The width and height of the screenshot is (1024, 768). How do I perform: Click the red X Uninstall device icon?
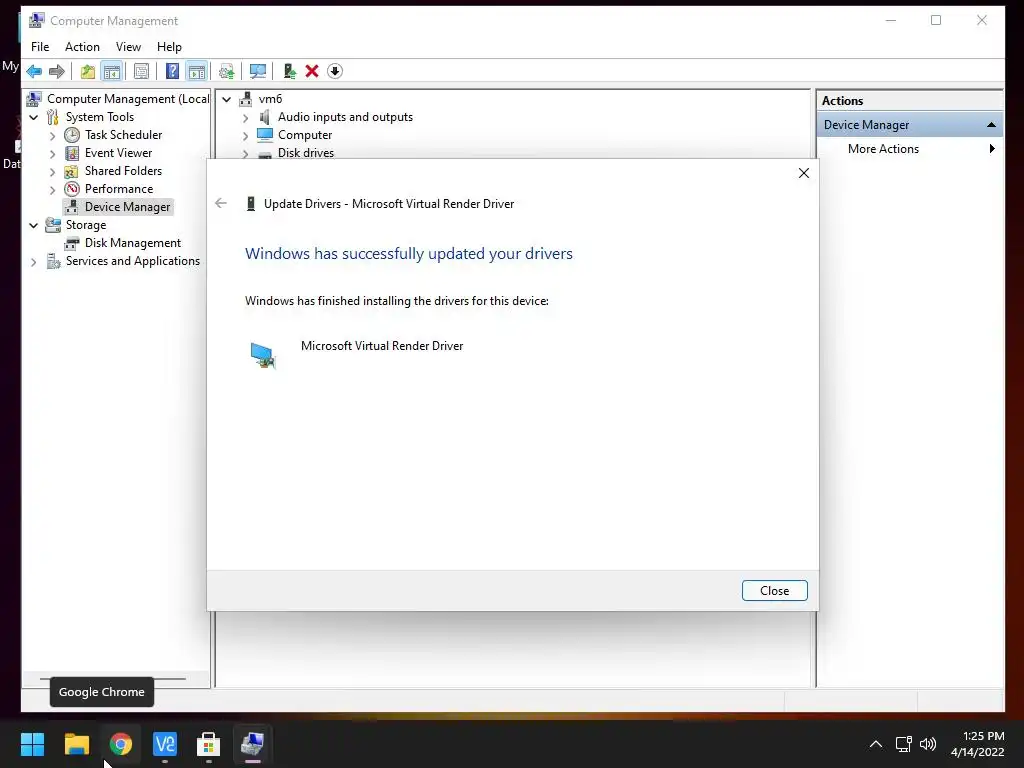[312, 71]
